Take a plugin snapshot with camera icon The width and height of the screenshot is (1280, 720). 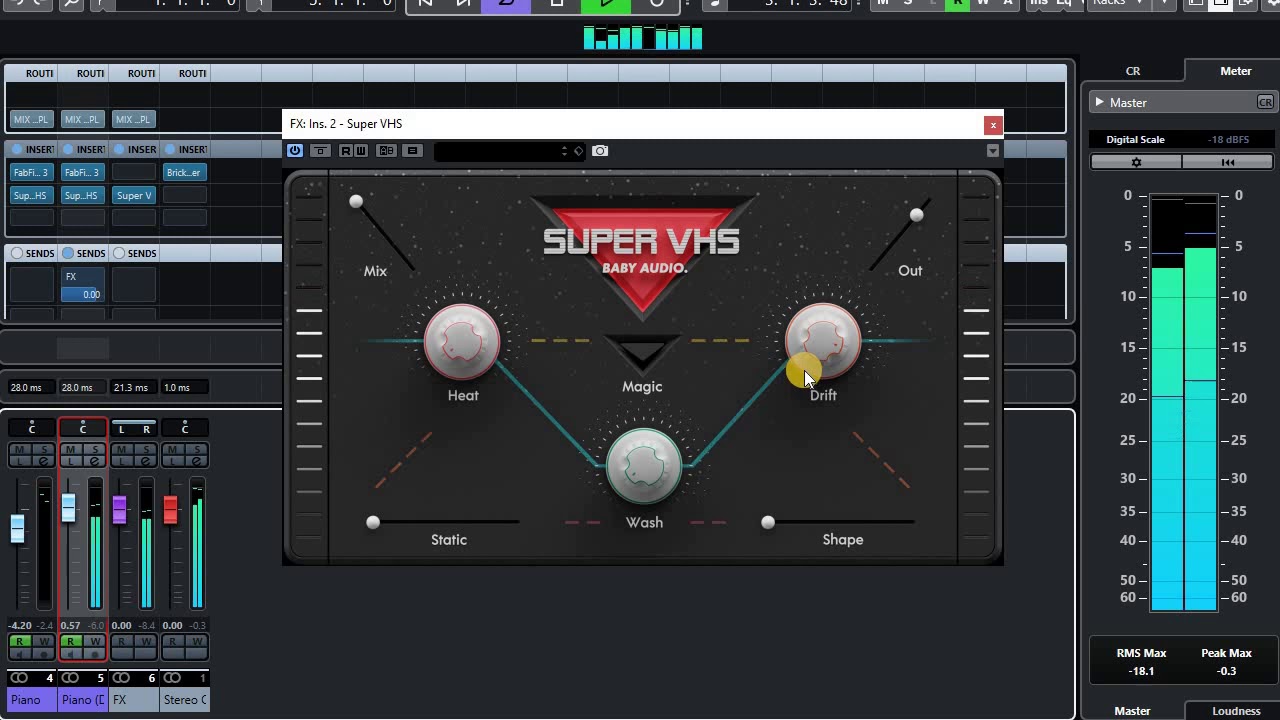click(600, 151)
